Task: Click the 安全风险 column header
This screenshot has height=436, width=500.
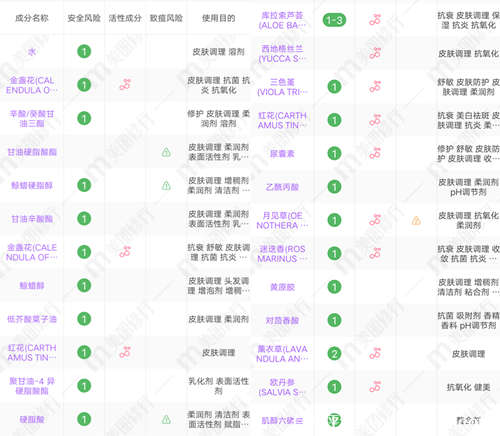Action: [x=84, y=18]
